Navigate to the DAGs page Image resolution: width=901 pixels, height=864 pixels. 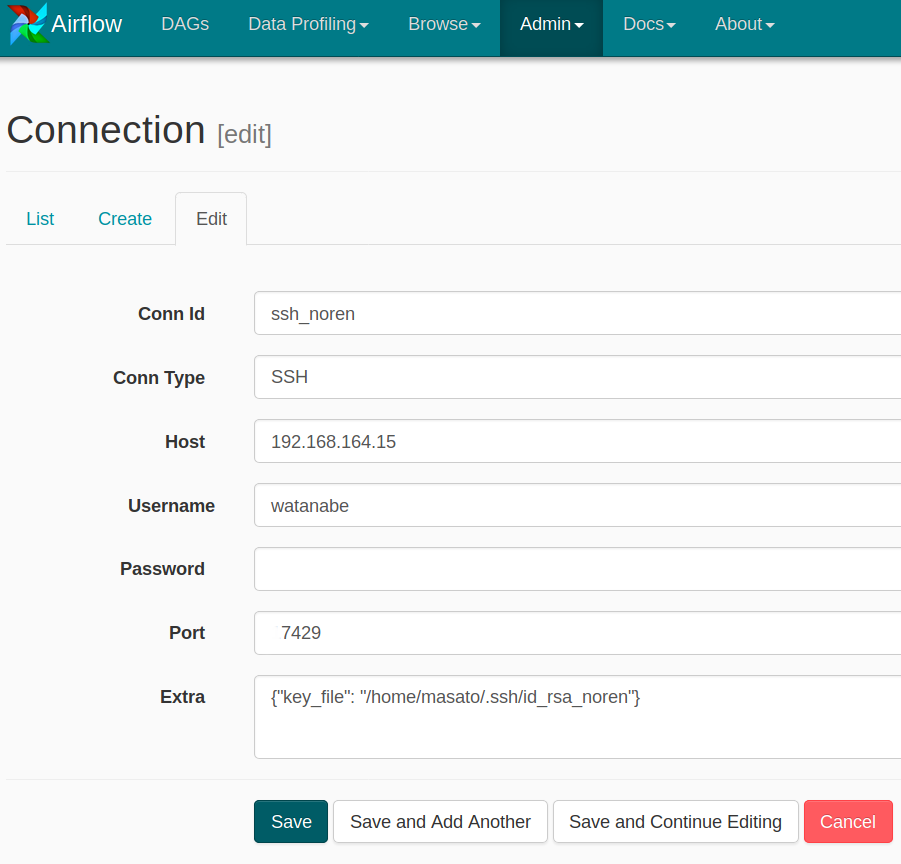(x=184, y=24)
